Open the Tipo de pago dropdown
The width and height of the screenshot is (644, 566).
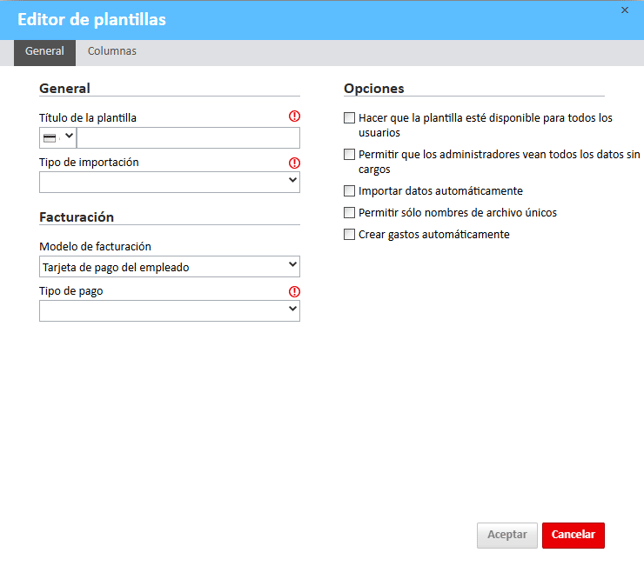pyautogui.click(x=169, y=311)
